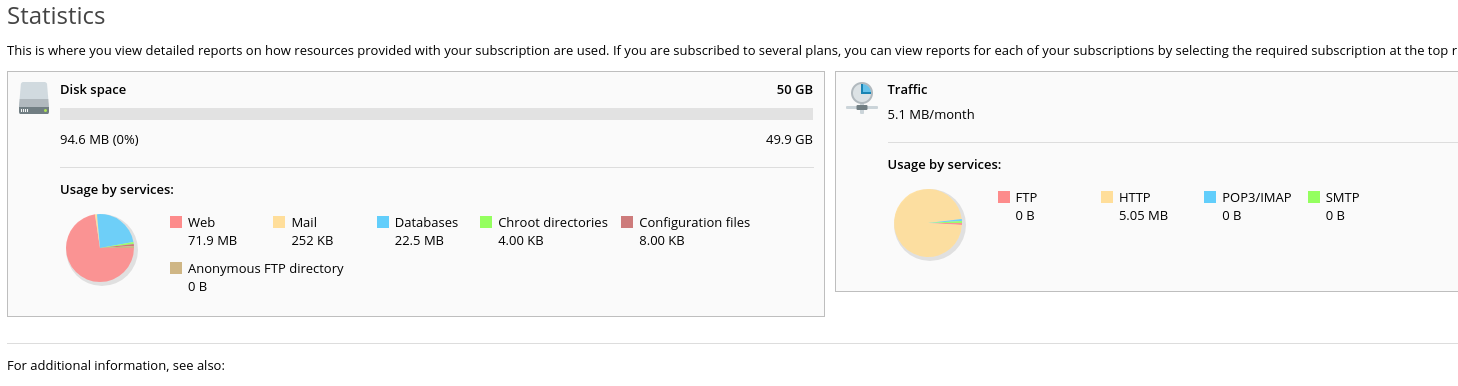Click the Traffic clock network icon

coord(861,97)
